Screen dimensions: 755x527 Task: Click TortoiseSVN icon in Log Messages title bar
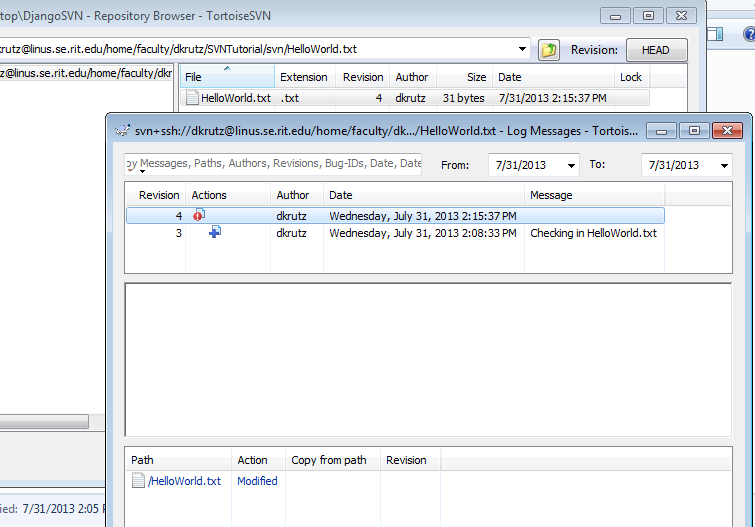pyautogui.click(x=123, y=130)
